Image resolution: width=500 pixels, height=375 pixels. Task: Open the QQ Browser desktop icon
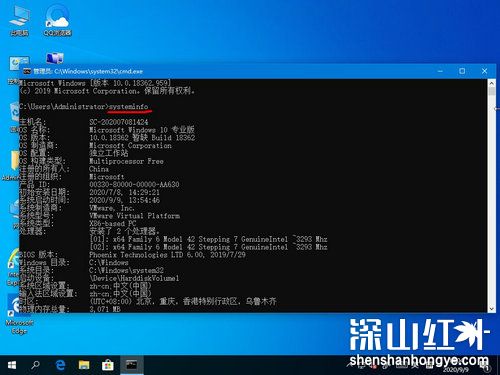[x=57, y=21]
